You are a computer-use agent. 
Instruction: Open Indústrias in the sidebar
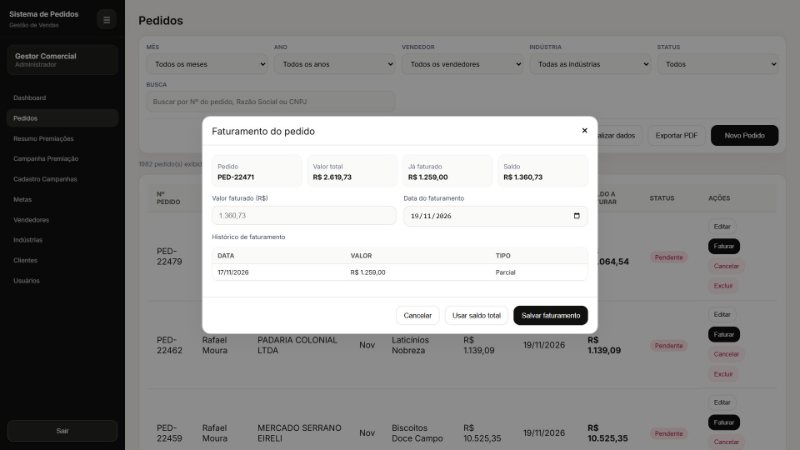[63, 240]
